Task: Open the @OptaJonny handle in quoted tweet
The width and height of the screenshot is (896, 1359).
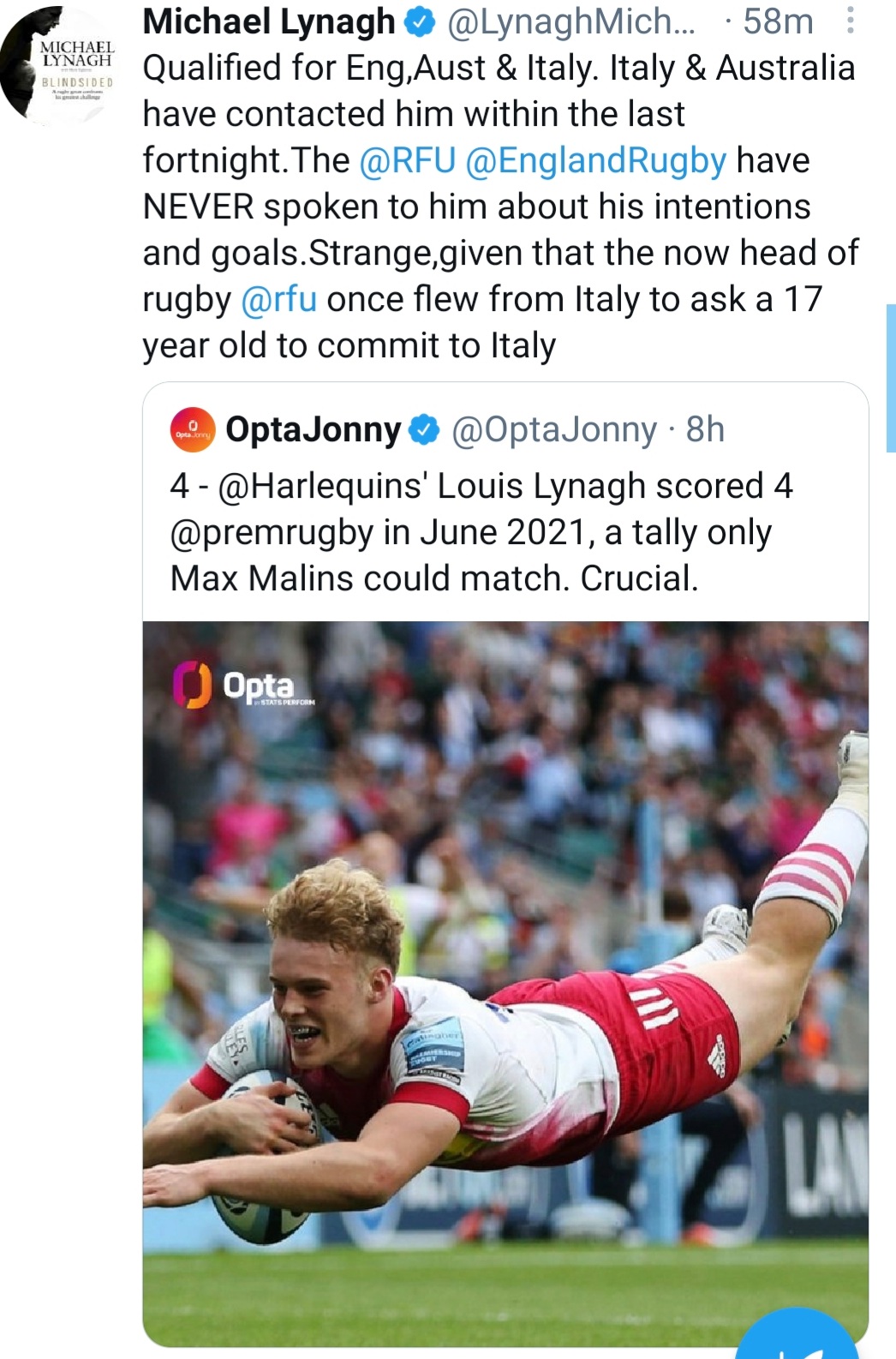Action: point(553,429)
